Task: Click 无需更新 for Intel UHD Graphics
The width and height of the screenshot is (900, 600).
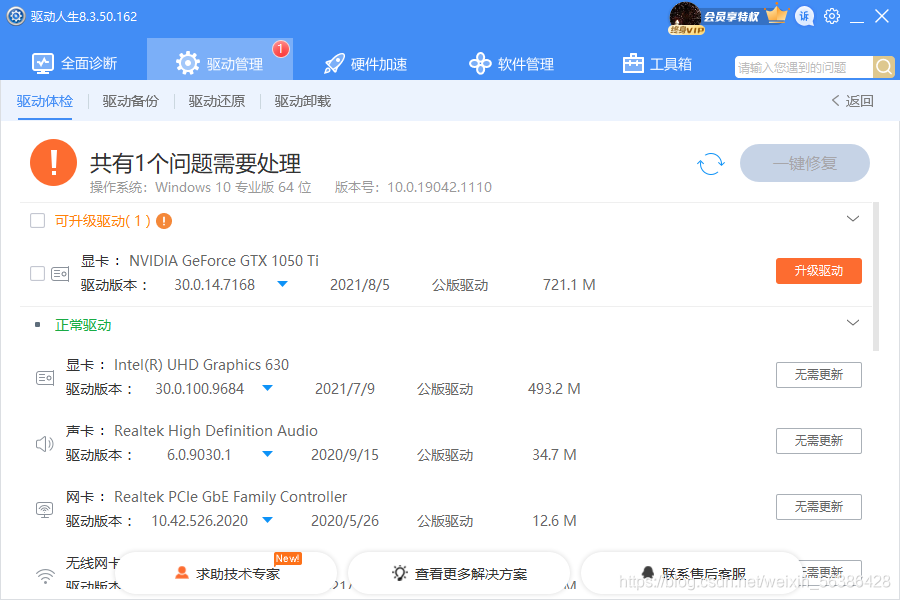Action: pyautogui.click(x=818, y=375)
